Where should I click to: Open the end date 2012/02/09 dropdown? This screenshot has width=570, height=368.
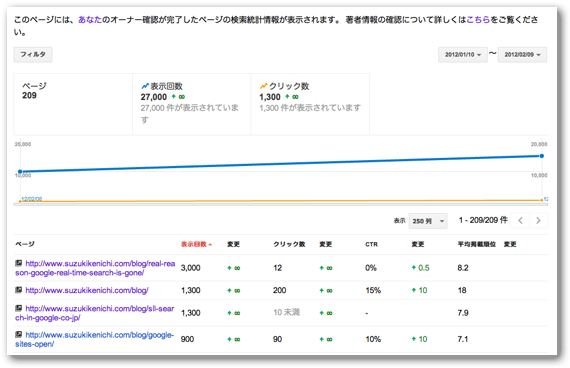click(x=522, y=55)
